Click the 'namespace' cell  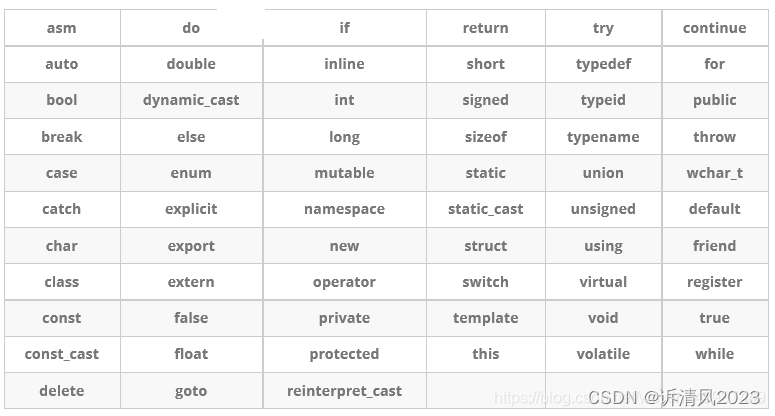344,209
